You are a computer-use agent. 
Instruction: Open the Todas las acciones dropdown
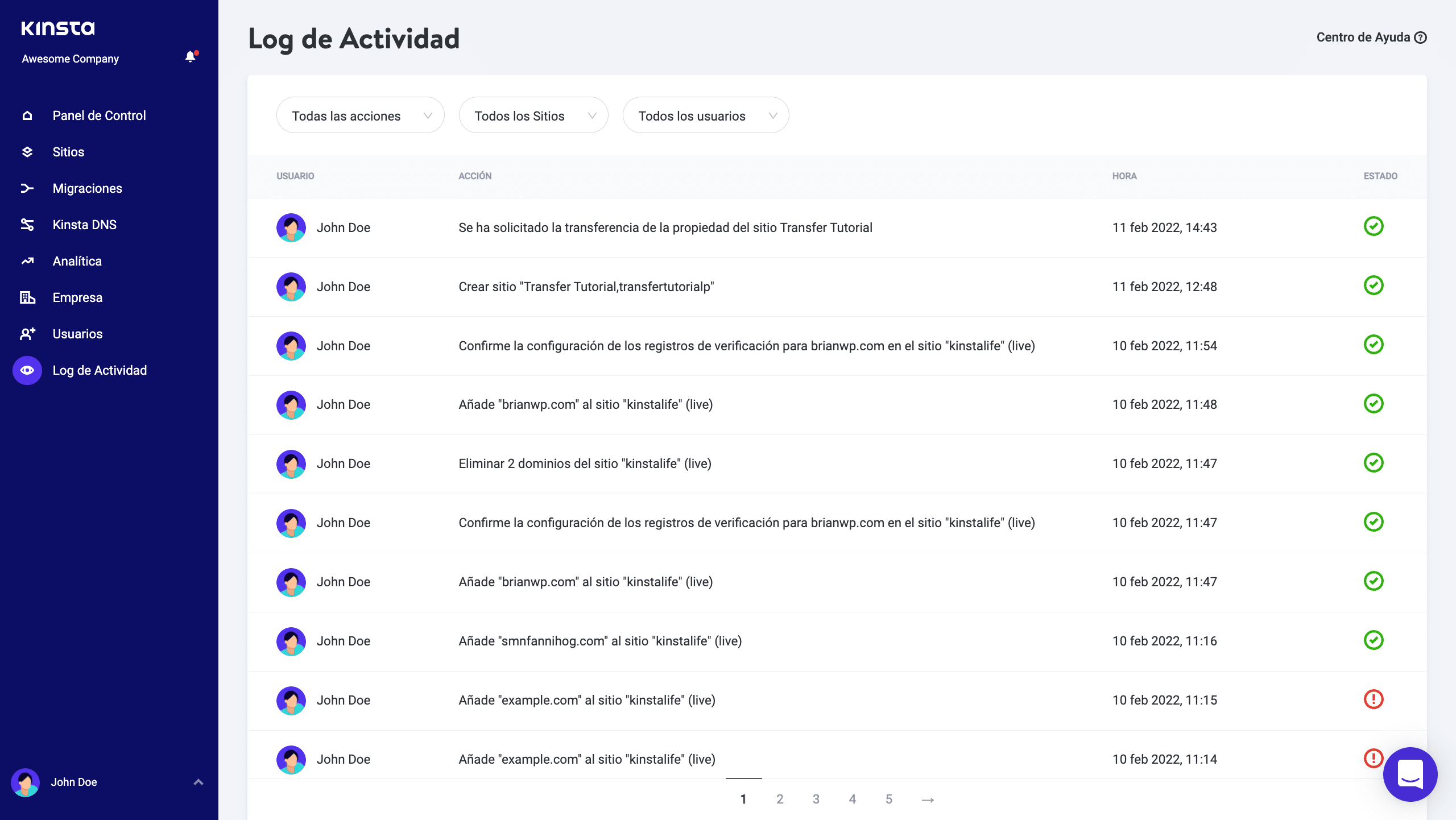coord(360,116)
